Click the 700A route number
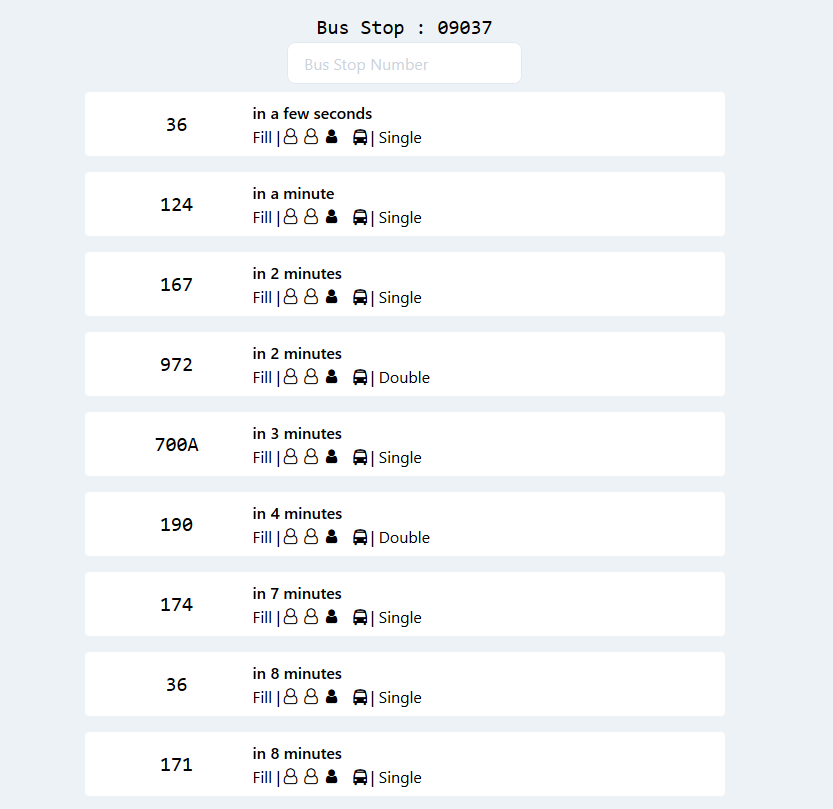This screenshot has width=833, height=809. coord(176,445)
